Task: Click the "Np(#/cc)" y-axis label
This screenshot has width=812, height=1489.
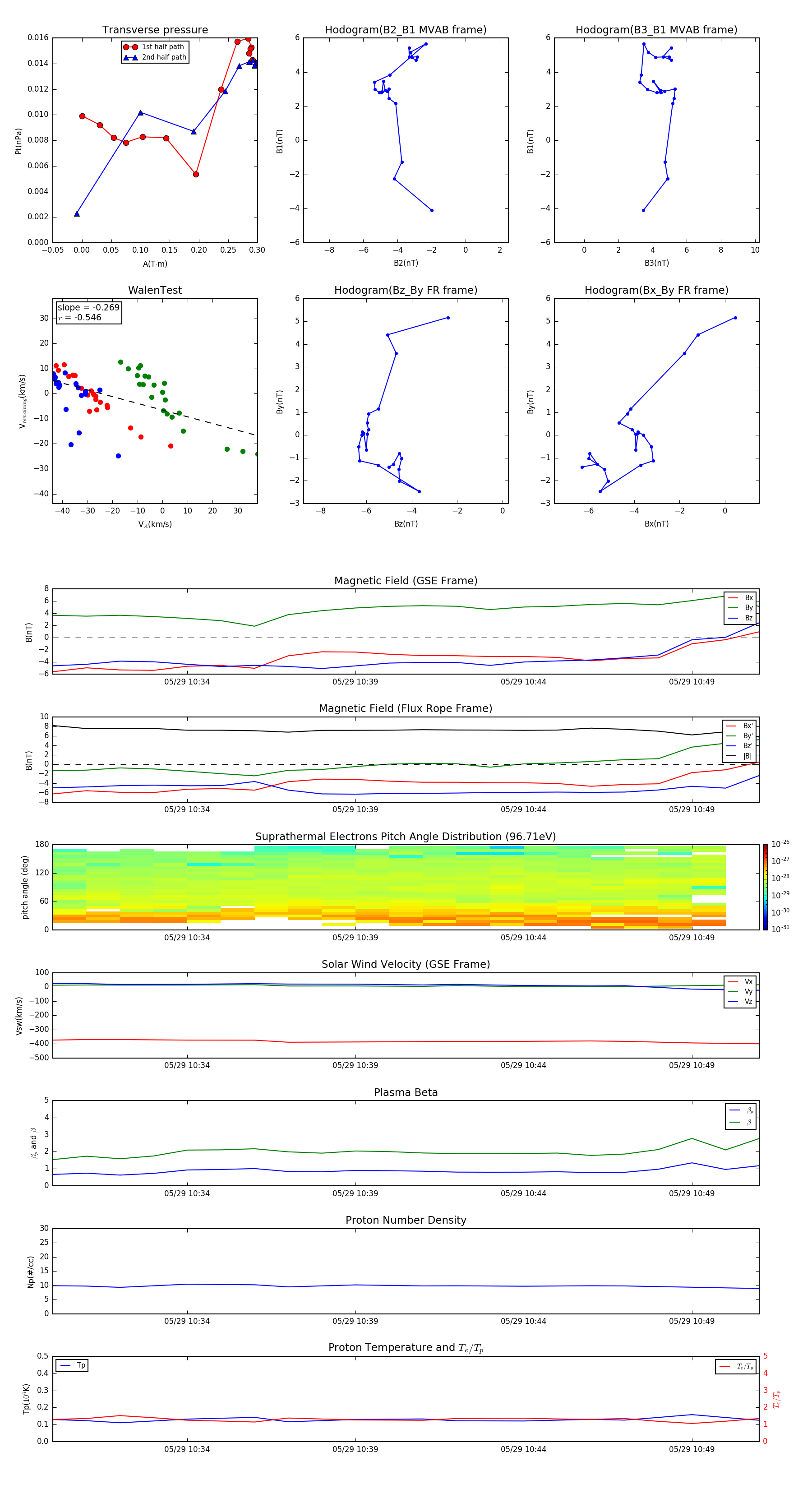Action: point(31,1272)
